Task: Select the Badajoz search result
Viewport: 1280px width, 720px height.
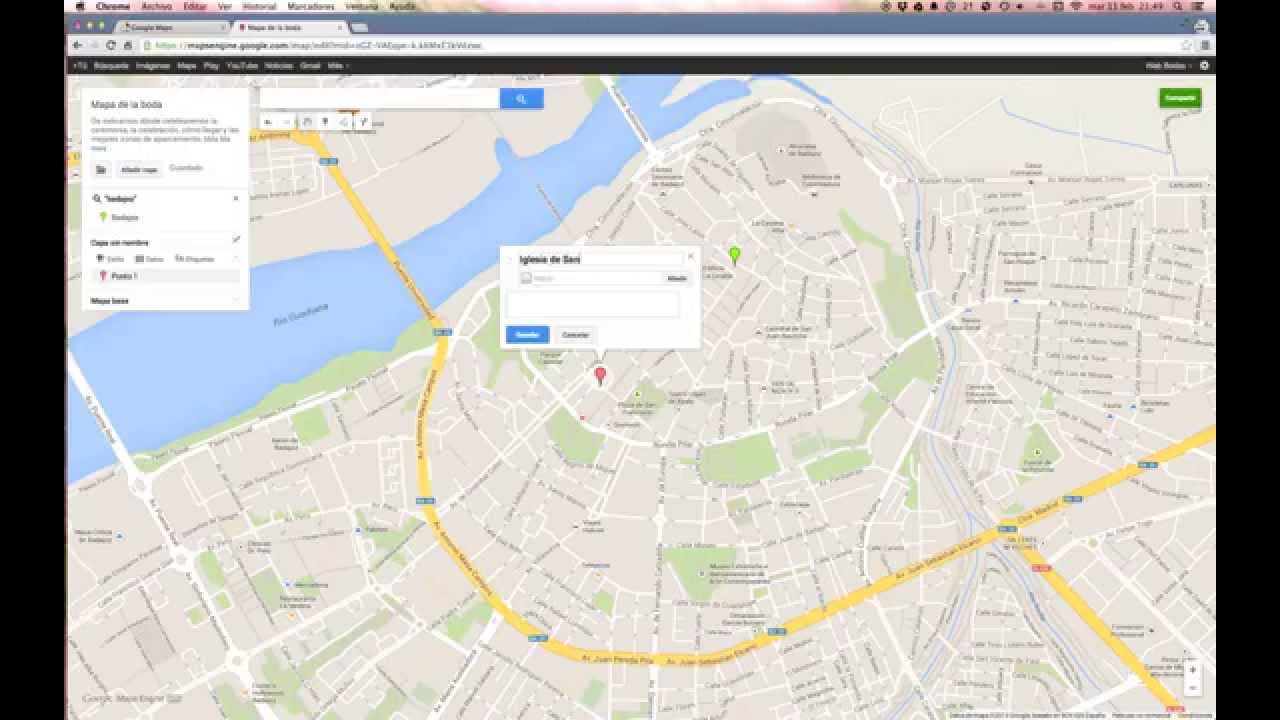Action: [x=124, y=217]
